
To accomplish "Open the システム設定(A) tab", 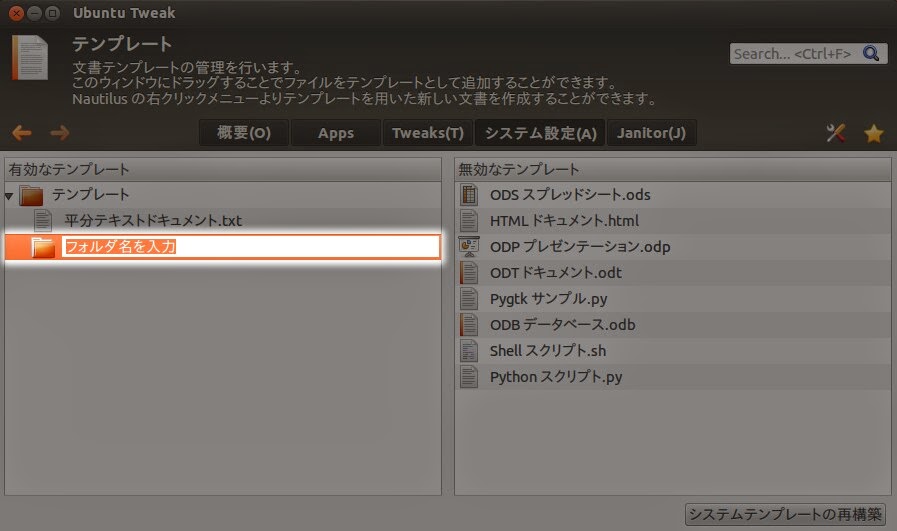I will [540, 133].
